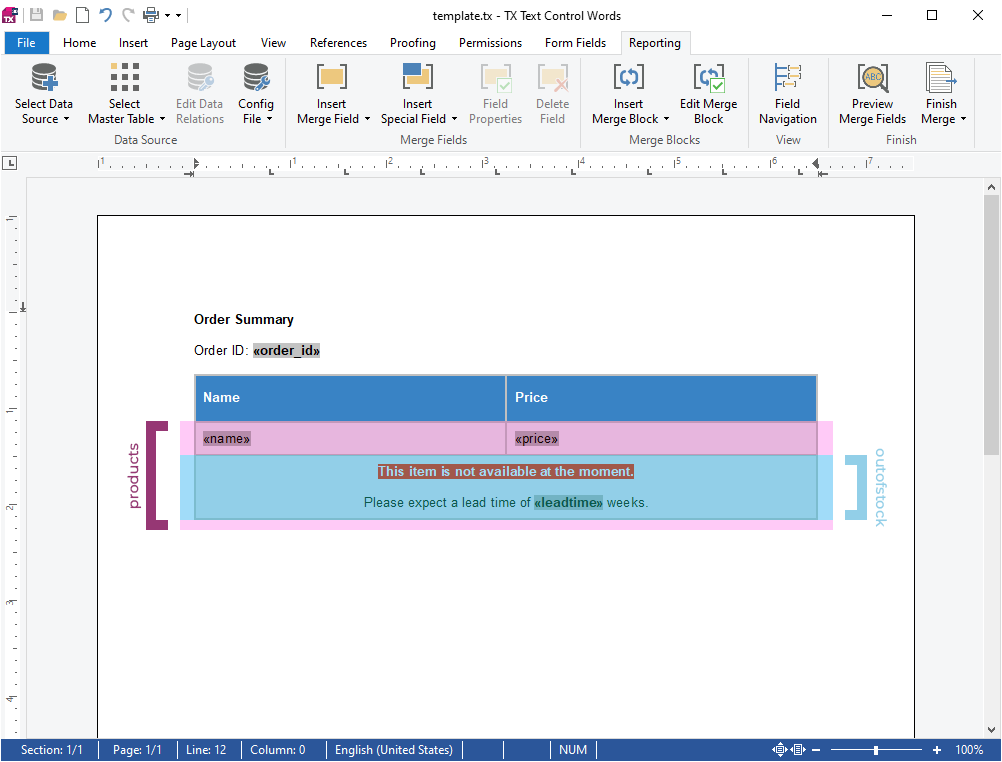Expand the Select Master Table dropdown arrow
Screen dimensions: 1002x762
point(162,119)
